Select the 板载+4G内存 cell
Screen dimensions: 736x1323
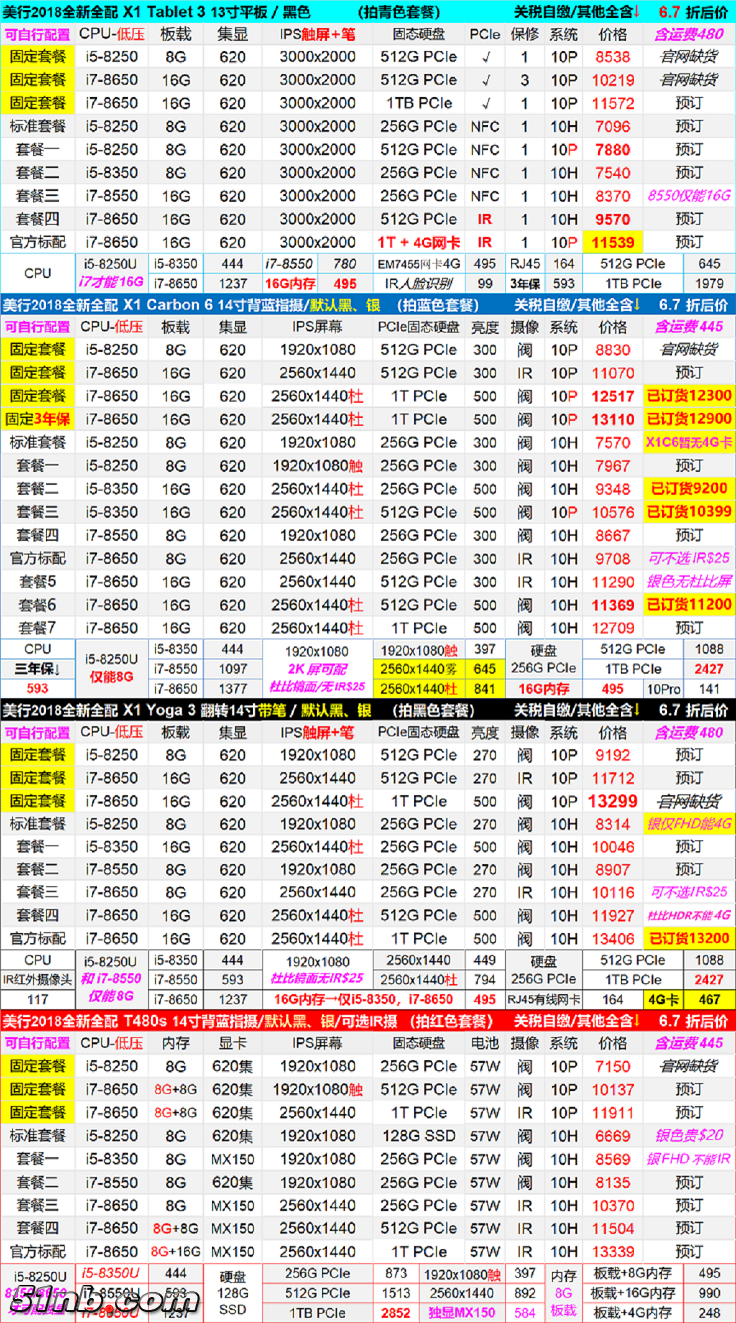tap(632, 1313)
